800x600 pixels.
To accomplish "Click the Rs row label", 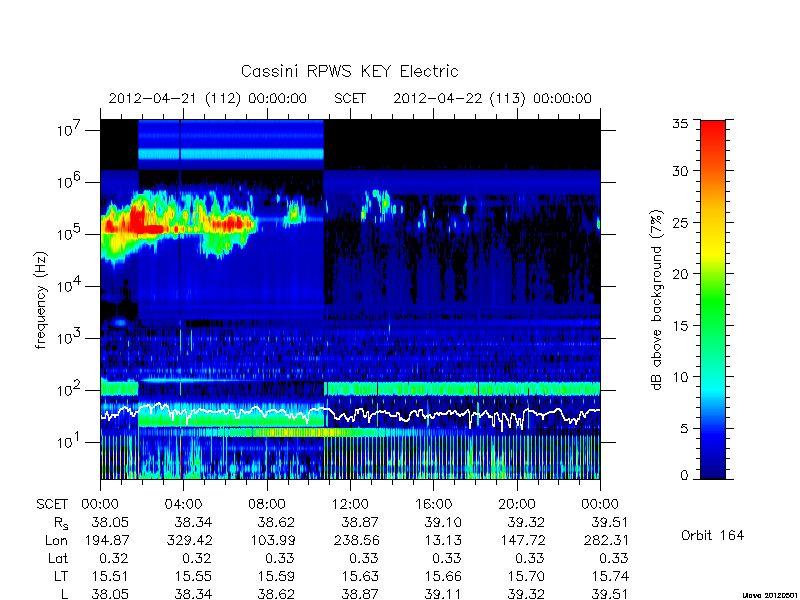I will (61, 523).
